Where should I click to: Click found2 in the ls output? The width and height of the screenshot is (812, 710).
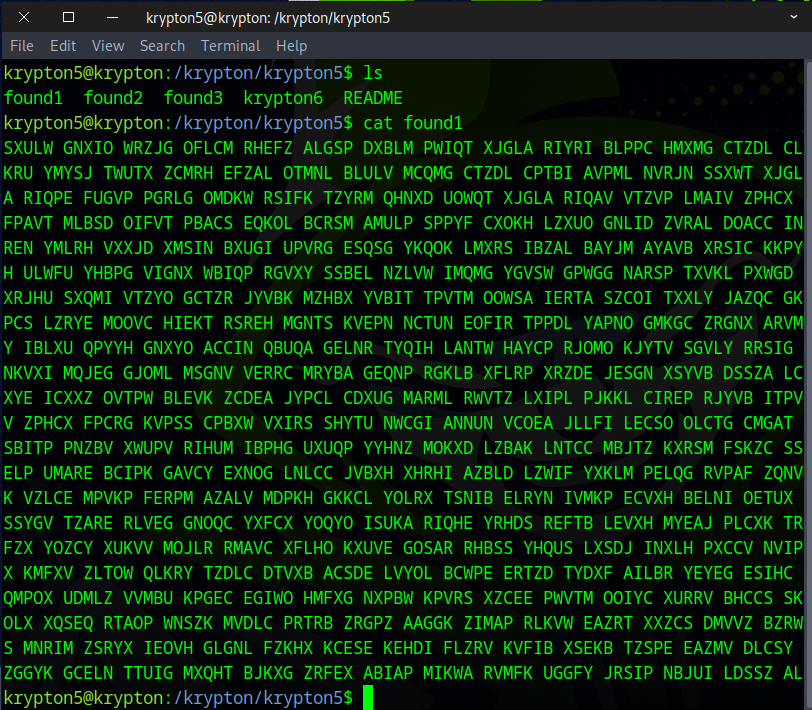point(113,98)
